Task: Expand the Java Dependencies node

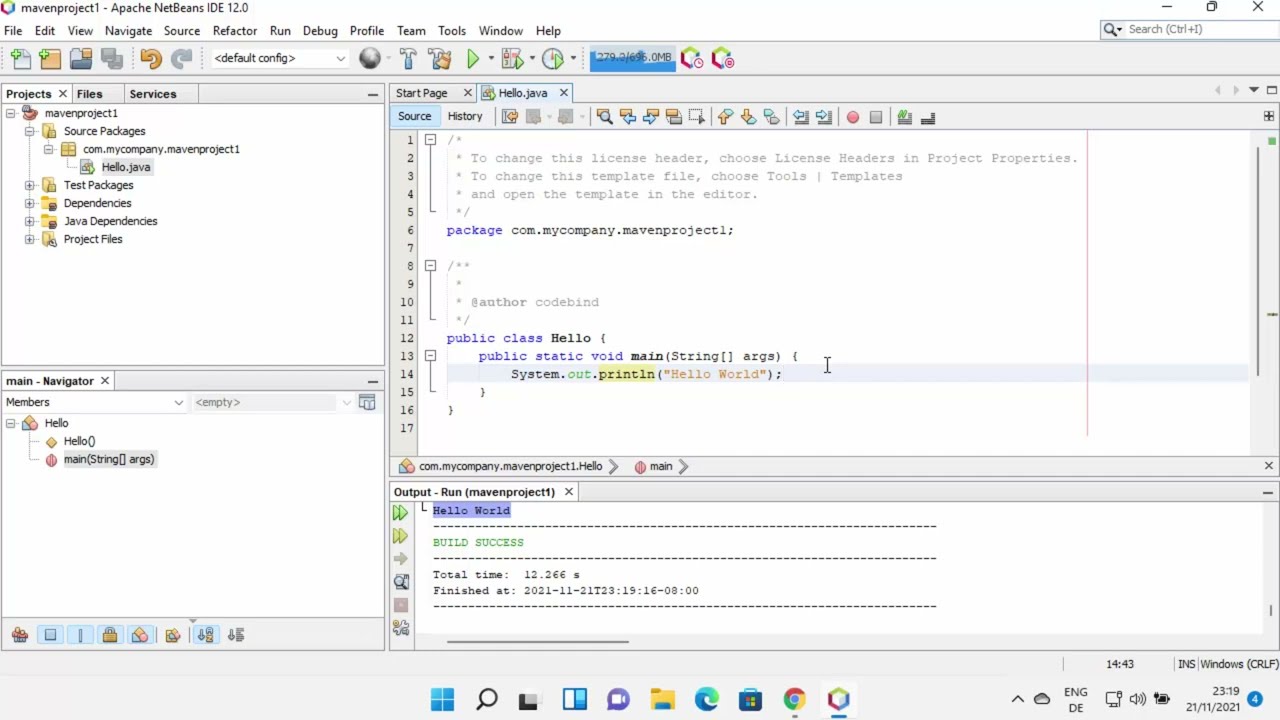Action: pos(30,221)
